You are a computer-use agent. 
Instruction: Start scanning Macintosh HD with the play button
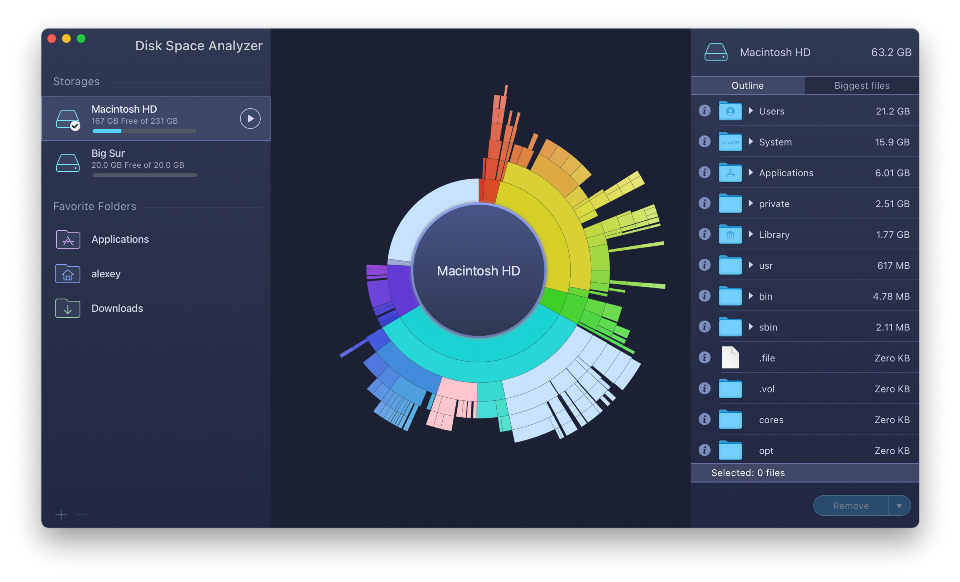click(x=250, y=118)
